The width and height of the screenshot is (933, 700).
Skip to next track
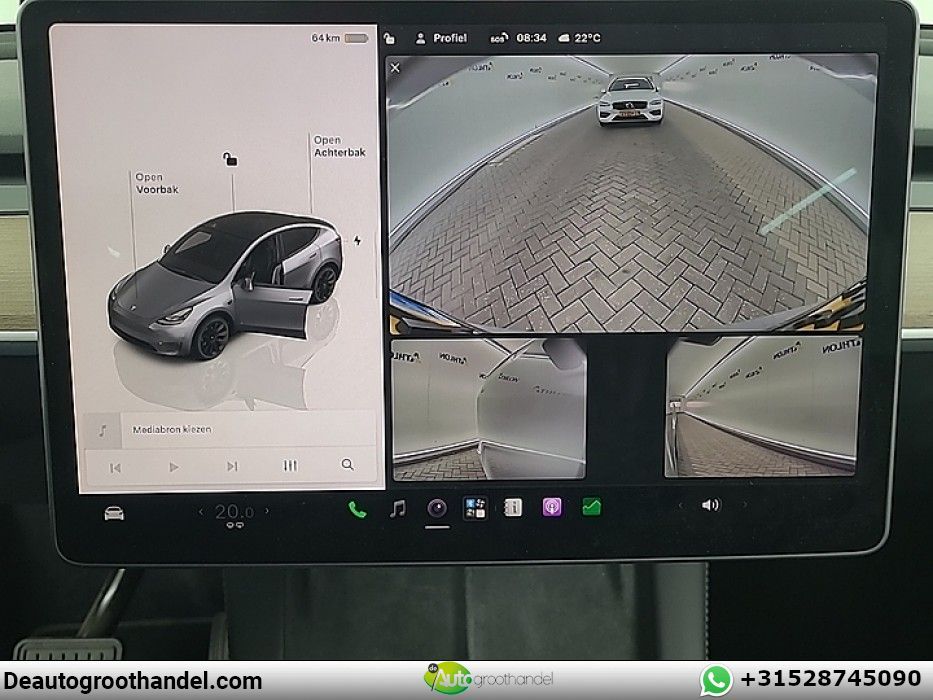[x=232, y=466]
